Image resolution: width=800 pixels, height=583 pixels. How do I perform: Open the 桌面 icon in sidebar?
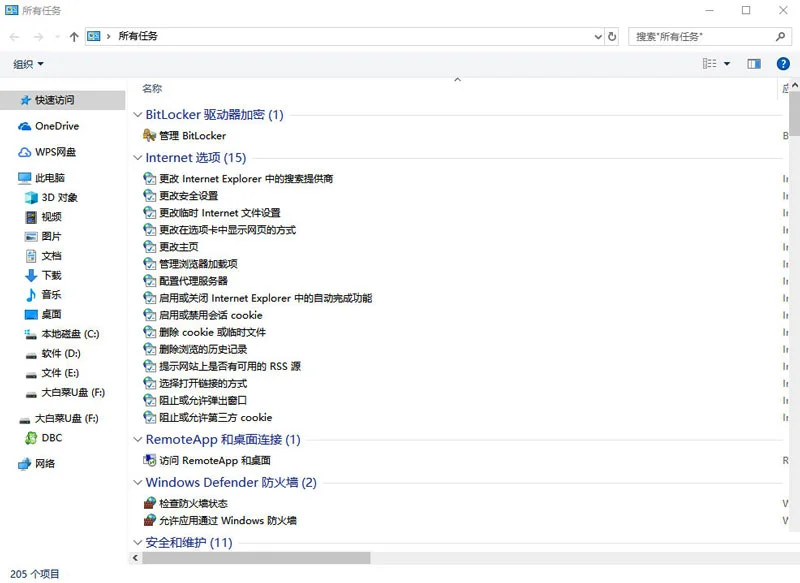point(31,314)
